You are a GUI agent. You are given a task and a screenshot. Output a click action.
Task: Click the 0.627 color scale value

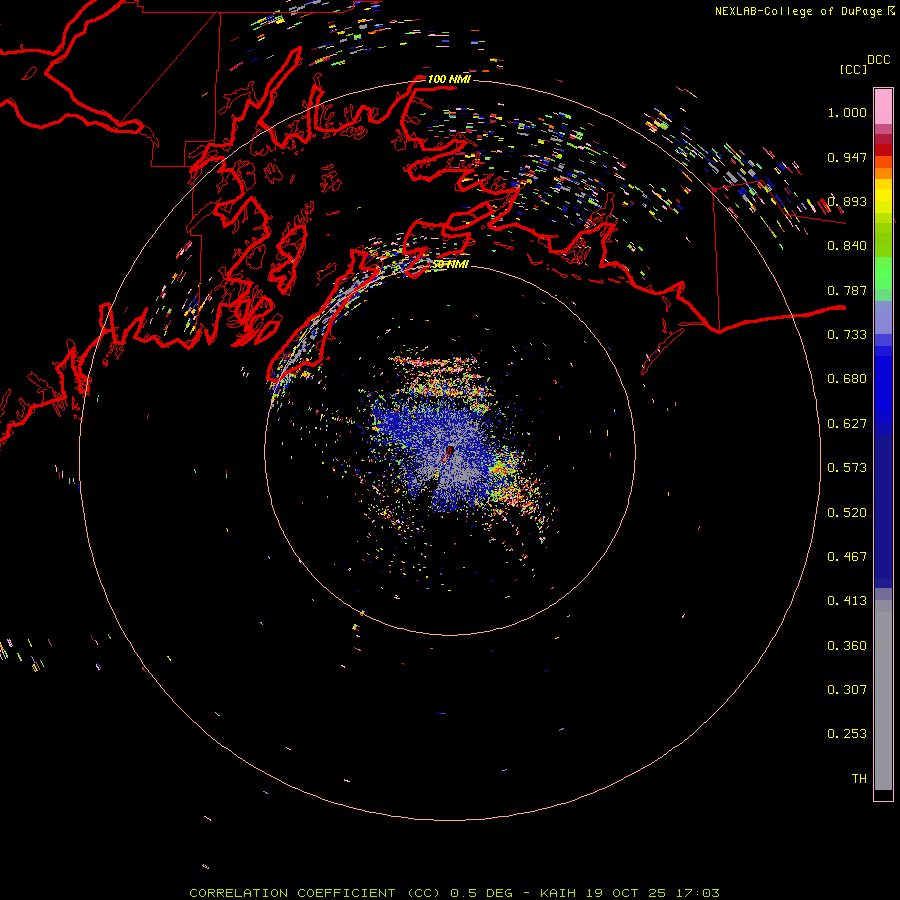[x=847, y=424]
